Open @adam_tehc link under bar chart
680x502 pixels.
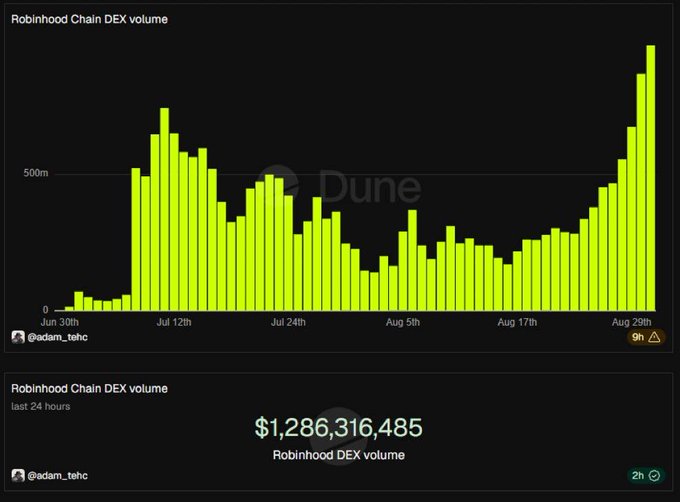tap(58, 337)
